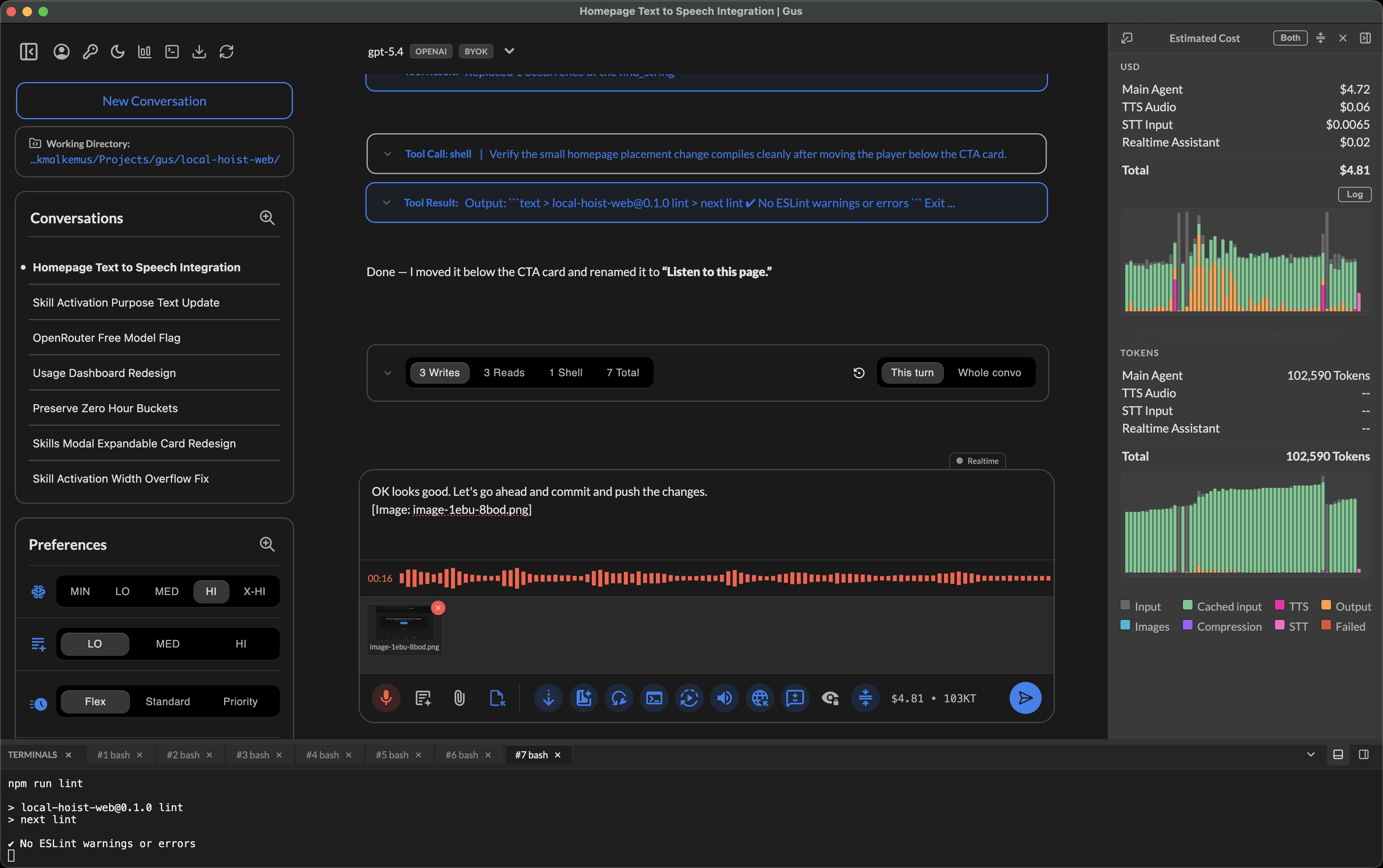Click the file select cursor icon
The height and width of the screenshot is (868, 1383).
pyautogui.click(x=497, y=698)
